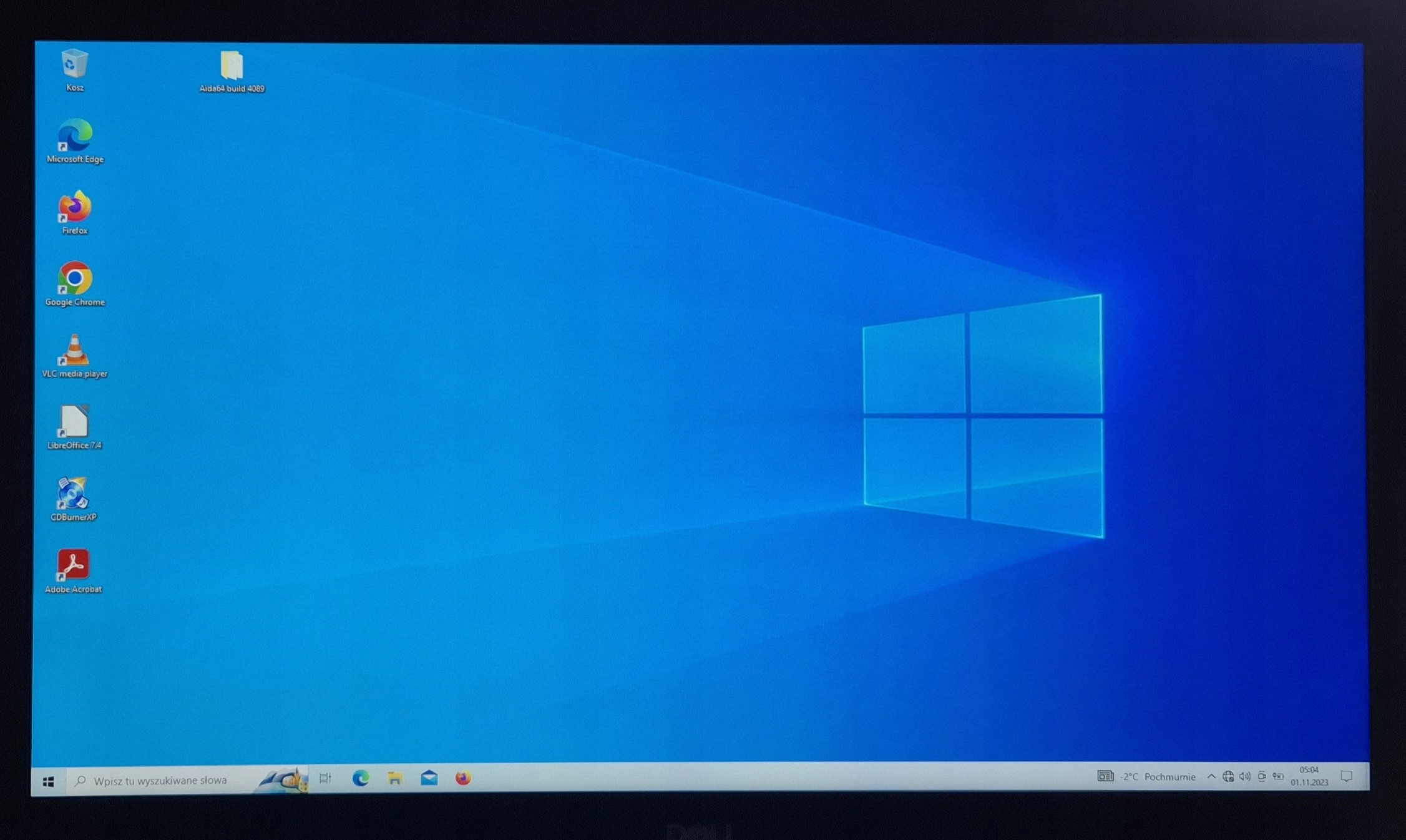Select the Microsoft Edge desktop shortcut

[x=75, y=142]
